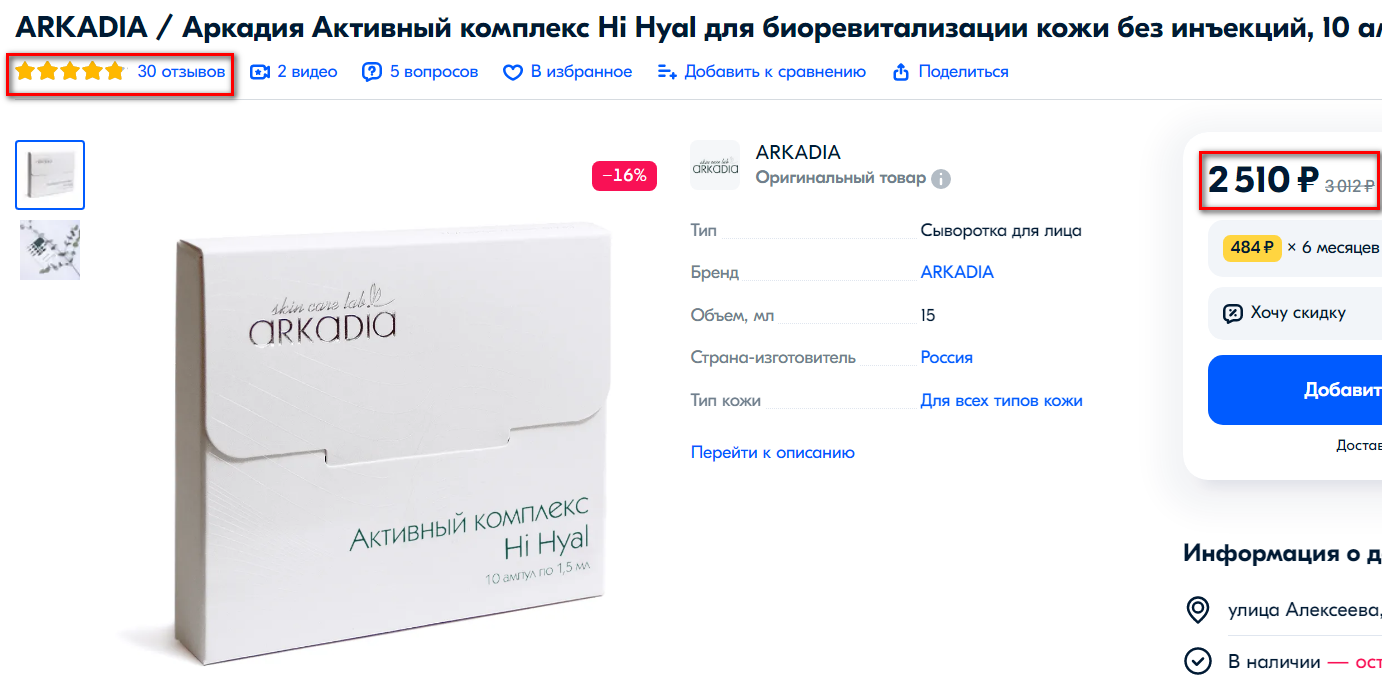
Task: Select the first product box thumbnail
Action: click(50, 175)
